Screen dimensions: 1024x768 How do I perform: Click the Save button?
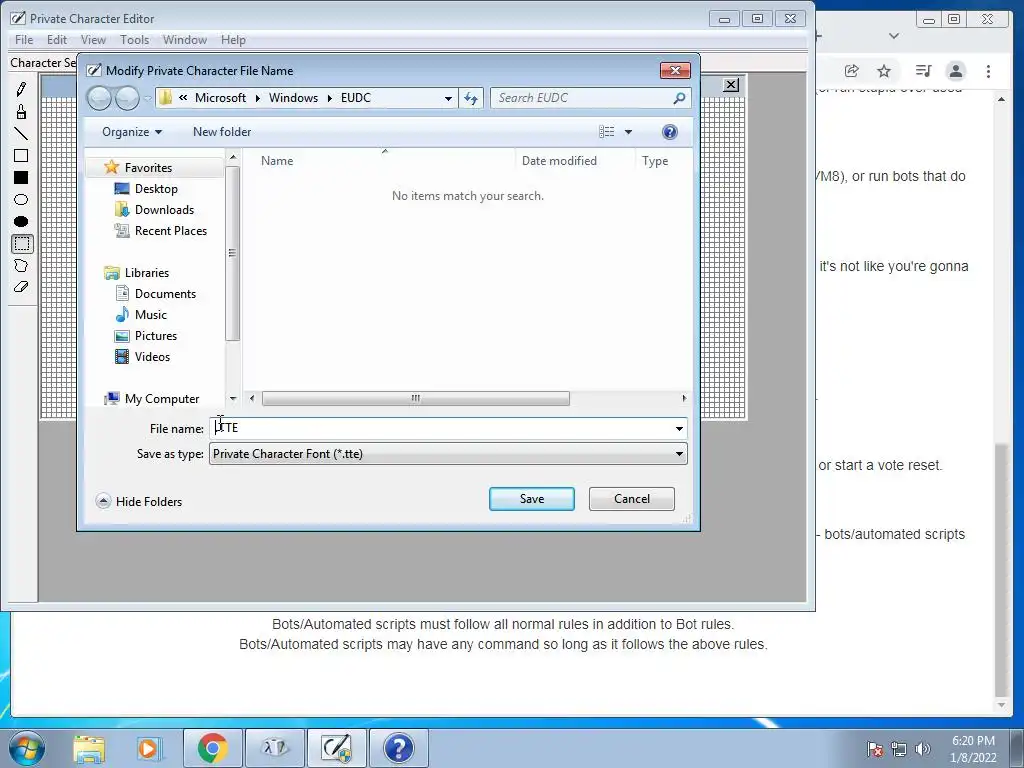point(532,499)
